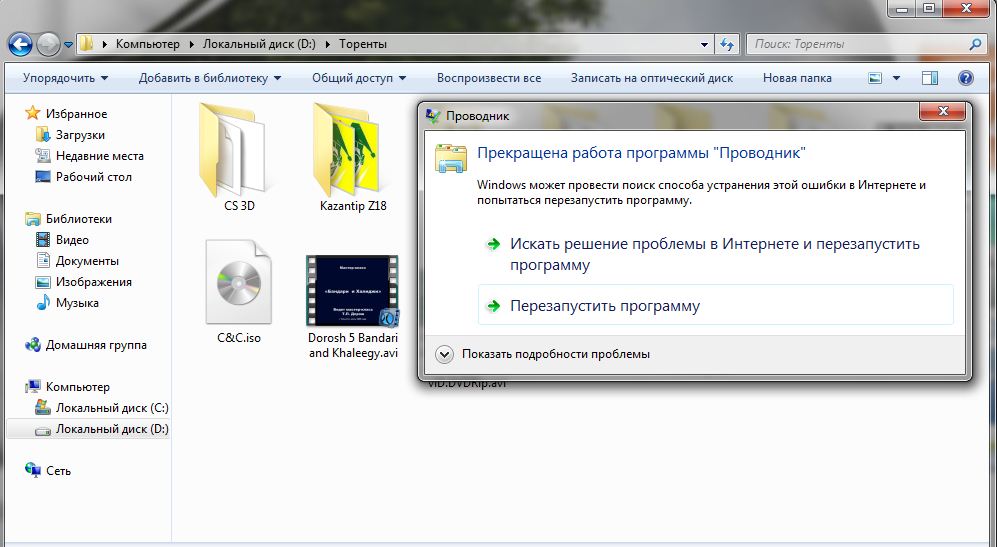Click Торенты in the address breadcrumb
Image resolution: width=997 pixels, height=547 pixels.
click(362, 44)
